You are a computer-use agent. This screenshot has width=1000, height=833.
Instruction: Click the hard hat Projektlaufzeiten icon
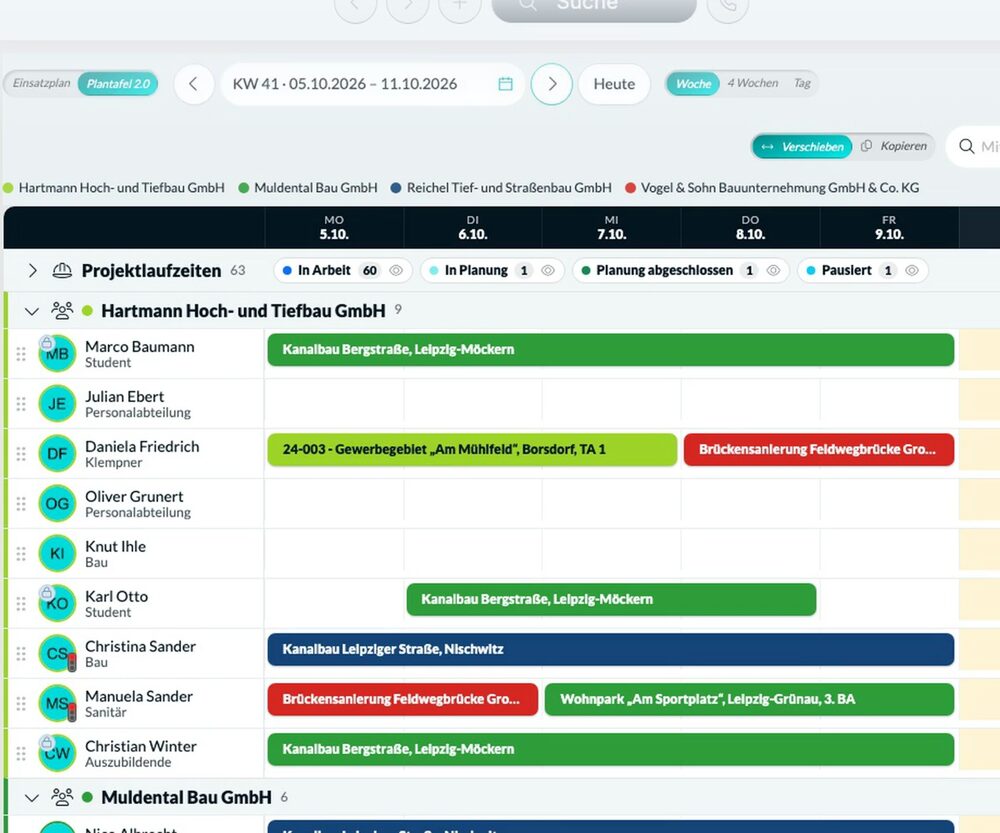point(62,270)
